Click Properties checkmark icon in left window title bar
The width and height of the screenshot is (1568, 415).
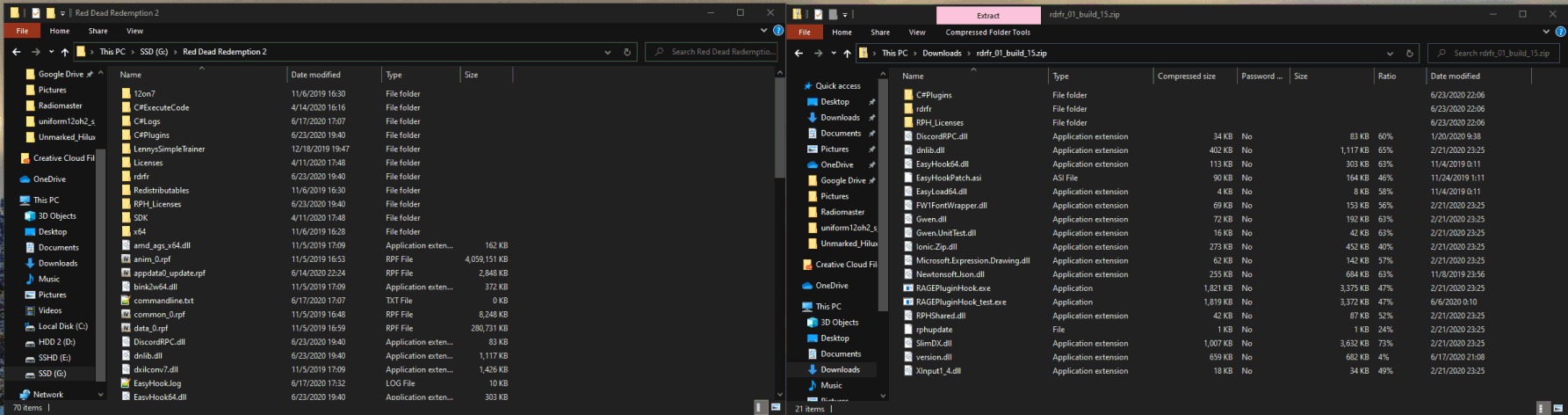point(36,13)
